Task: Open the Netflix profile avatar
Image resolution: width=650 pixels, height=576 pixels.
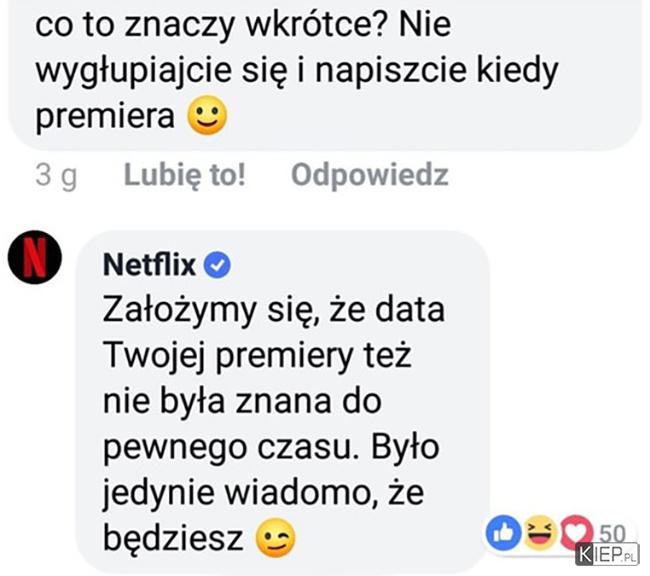Action: [x=35, y=258]
